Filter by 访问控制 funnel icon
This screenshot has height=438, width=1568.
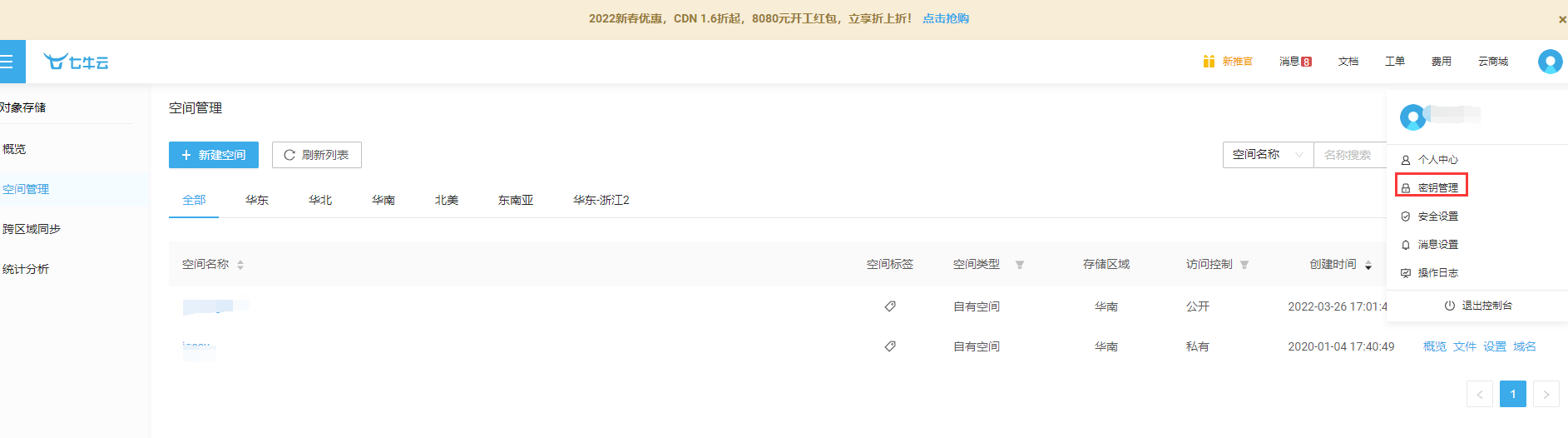pos(1244,265)
